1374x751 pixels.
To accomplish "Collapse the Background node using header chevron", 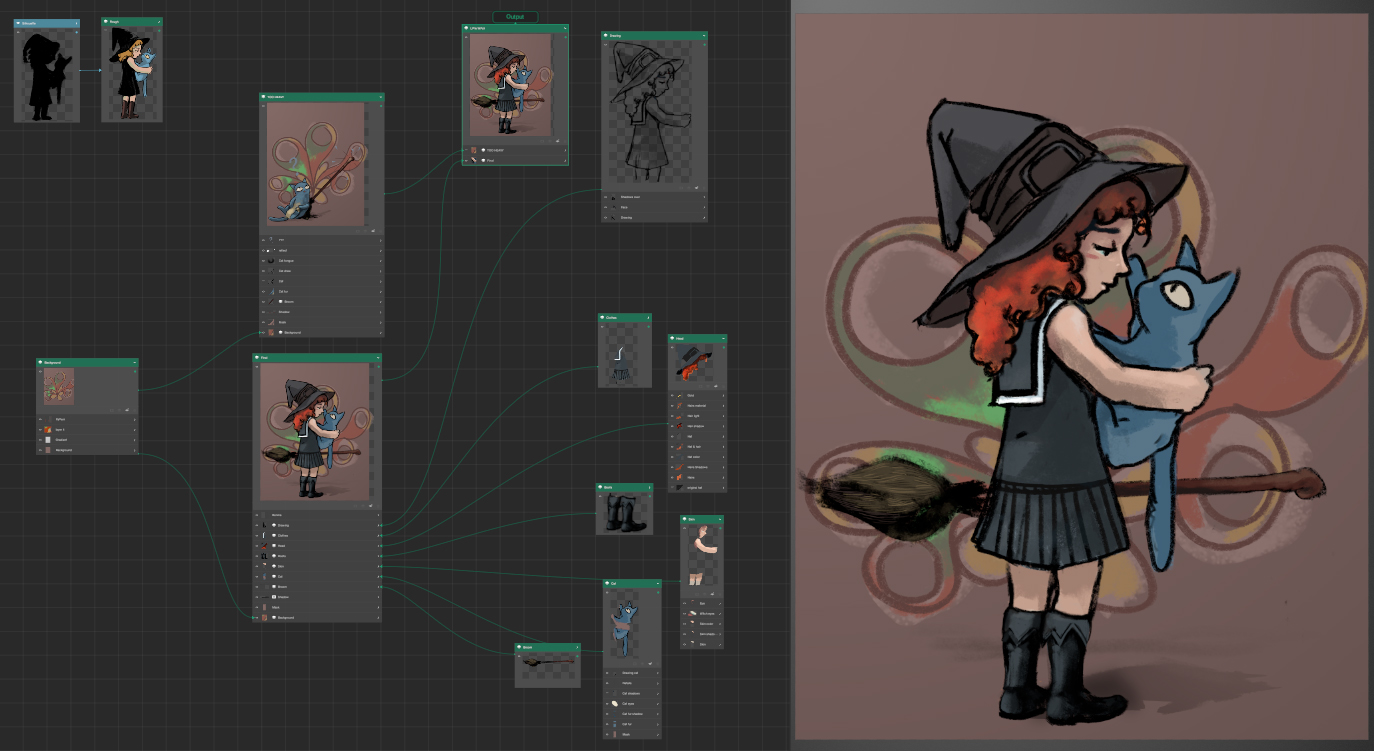I will [135, 362].
